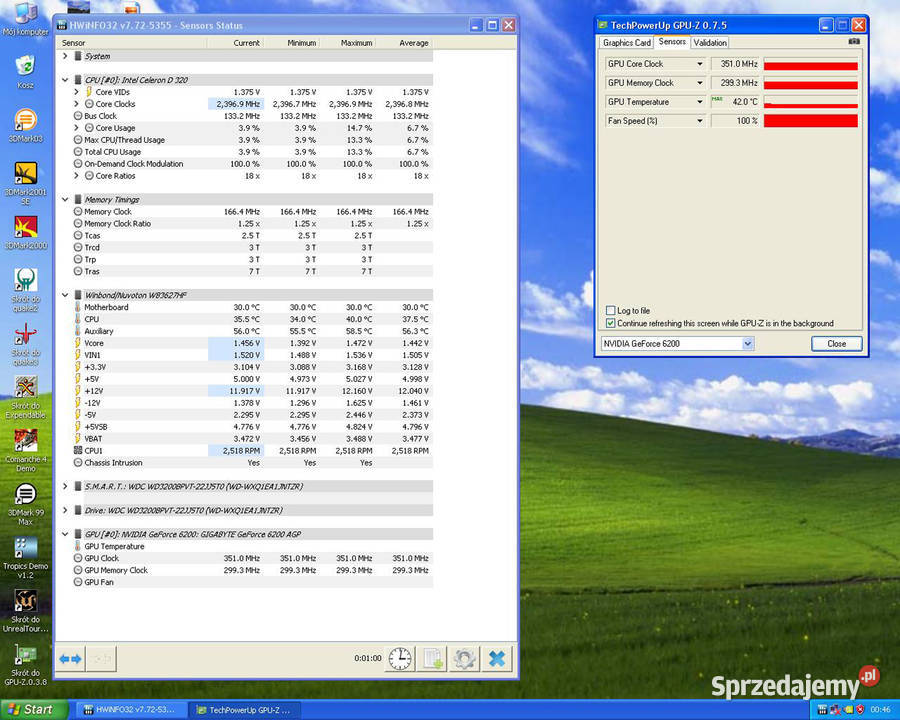Click the Close button in GPU-Z
The image size is (900, 720).
click(x=836, y=343)
